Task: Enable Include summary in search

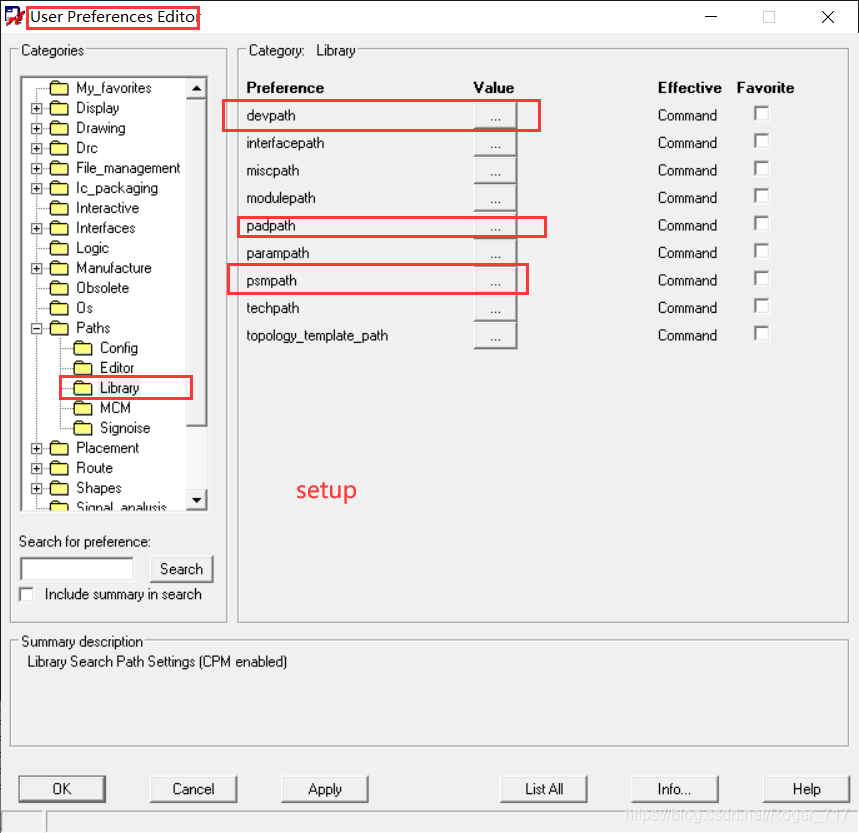Action: [27, 594]
